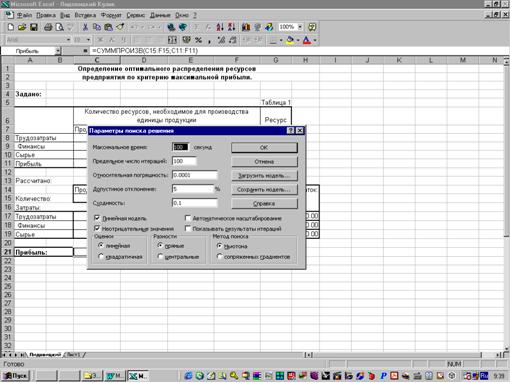Open the Сервис menu

[x=136, y=15]
